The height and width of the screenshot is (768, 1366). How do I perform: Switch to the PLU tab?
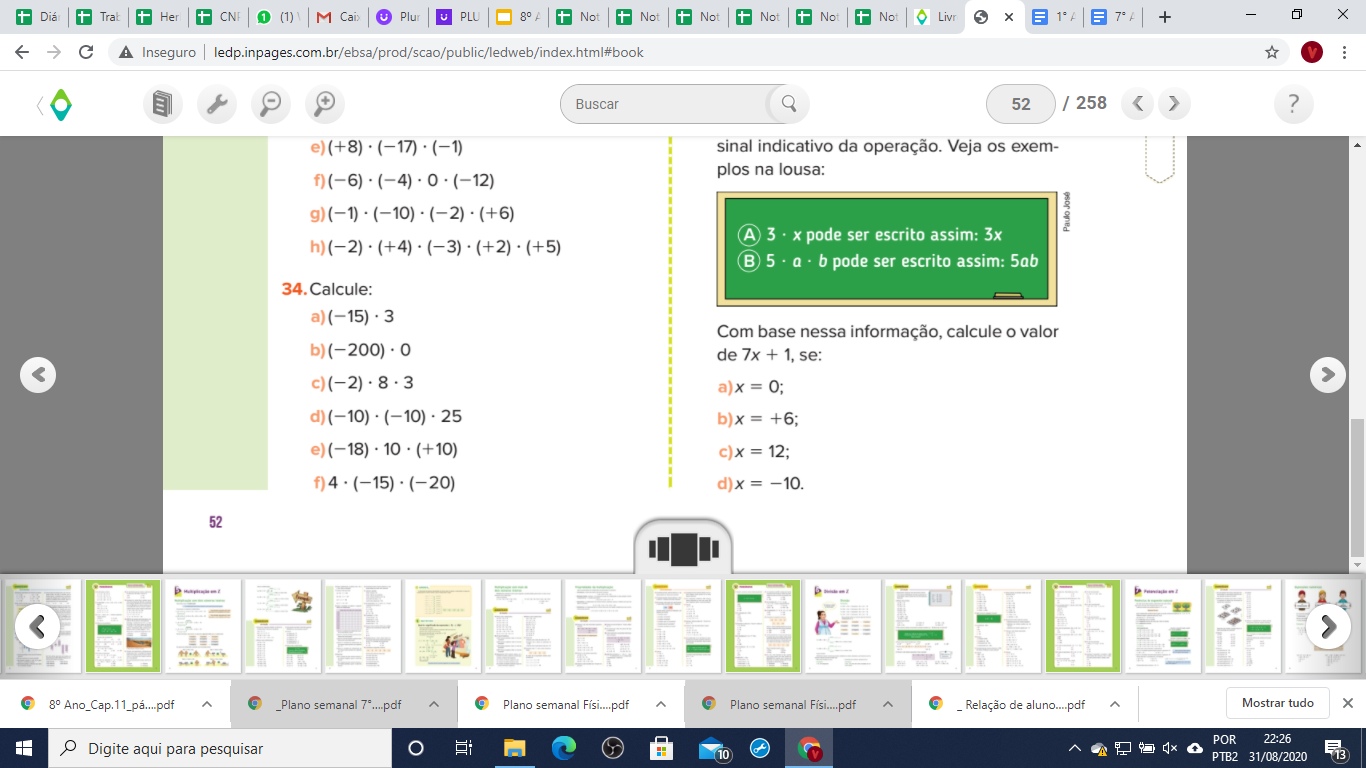(457, 17)
